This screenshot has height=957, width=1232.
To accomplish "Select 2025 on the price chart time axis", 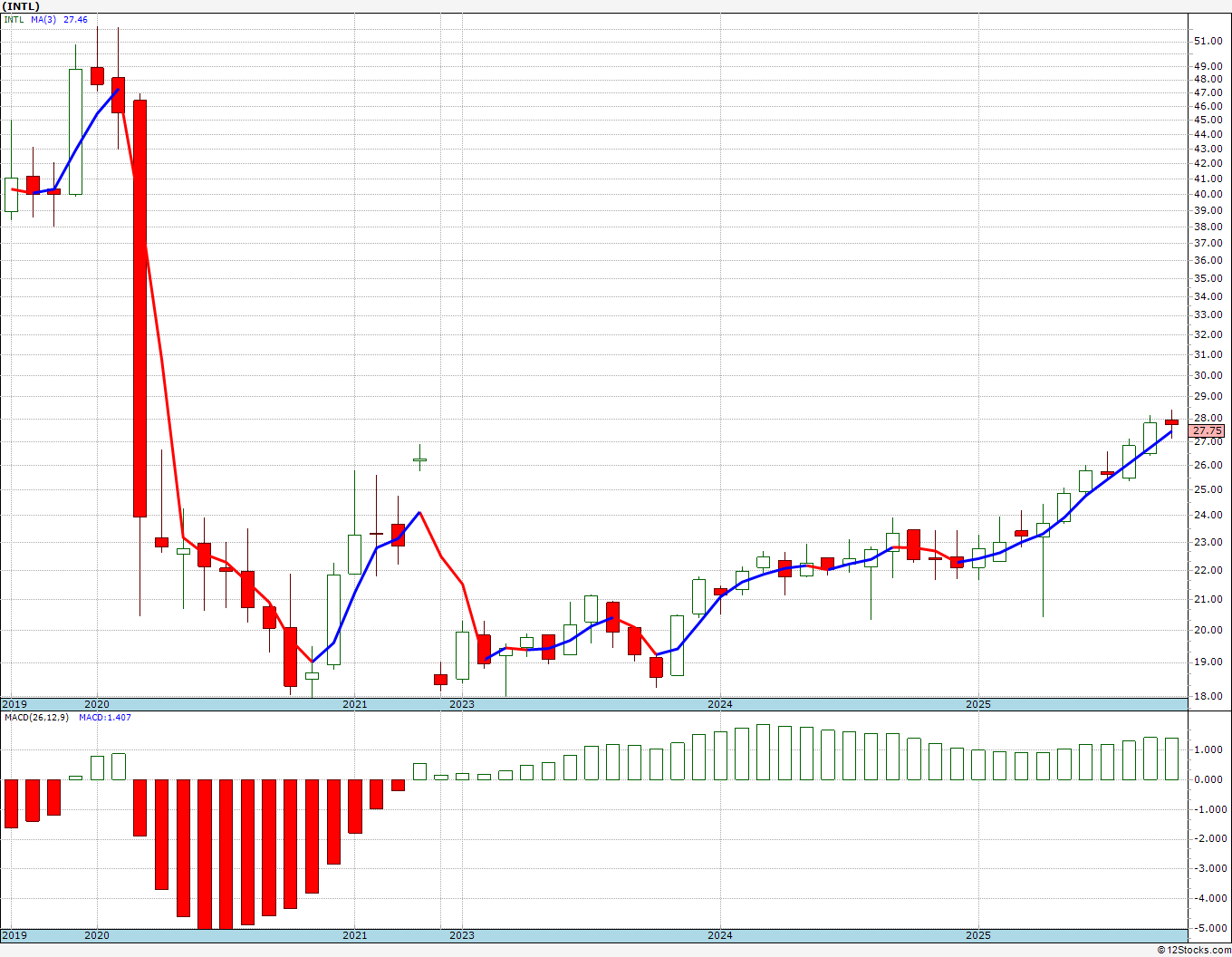I will 978,704.
